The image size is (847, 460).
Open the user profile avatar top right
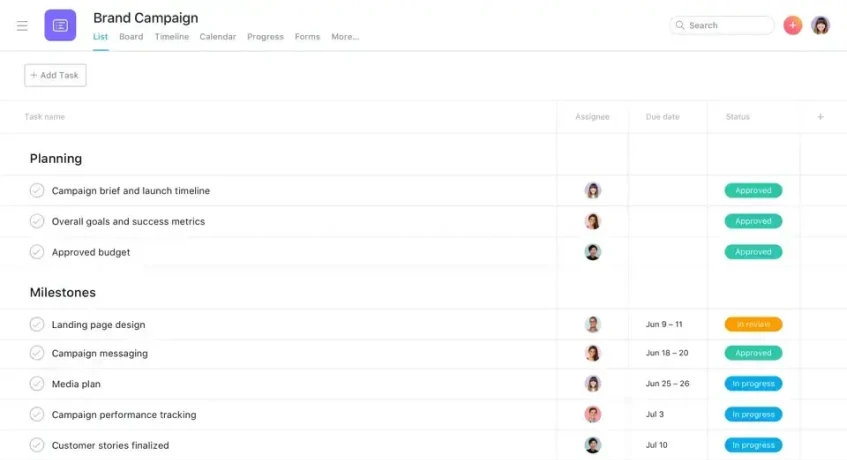tap(820, 26)
